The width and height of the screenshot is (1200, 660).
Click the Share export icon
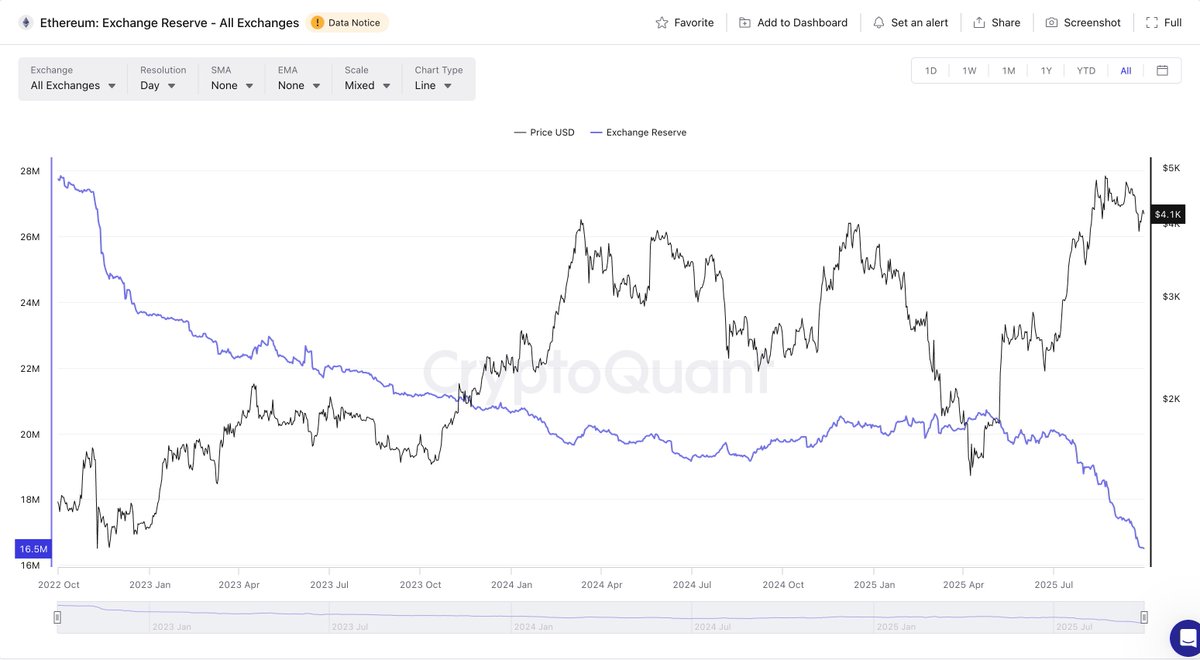(x=979, y=22)
